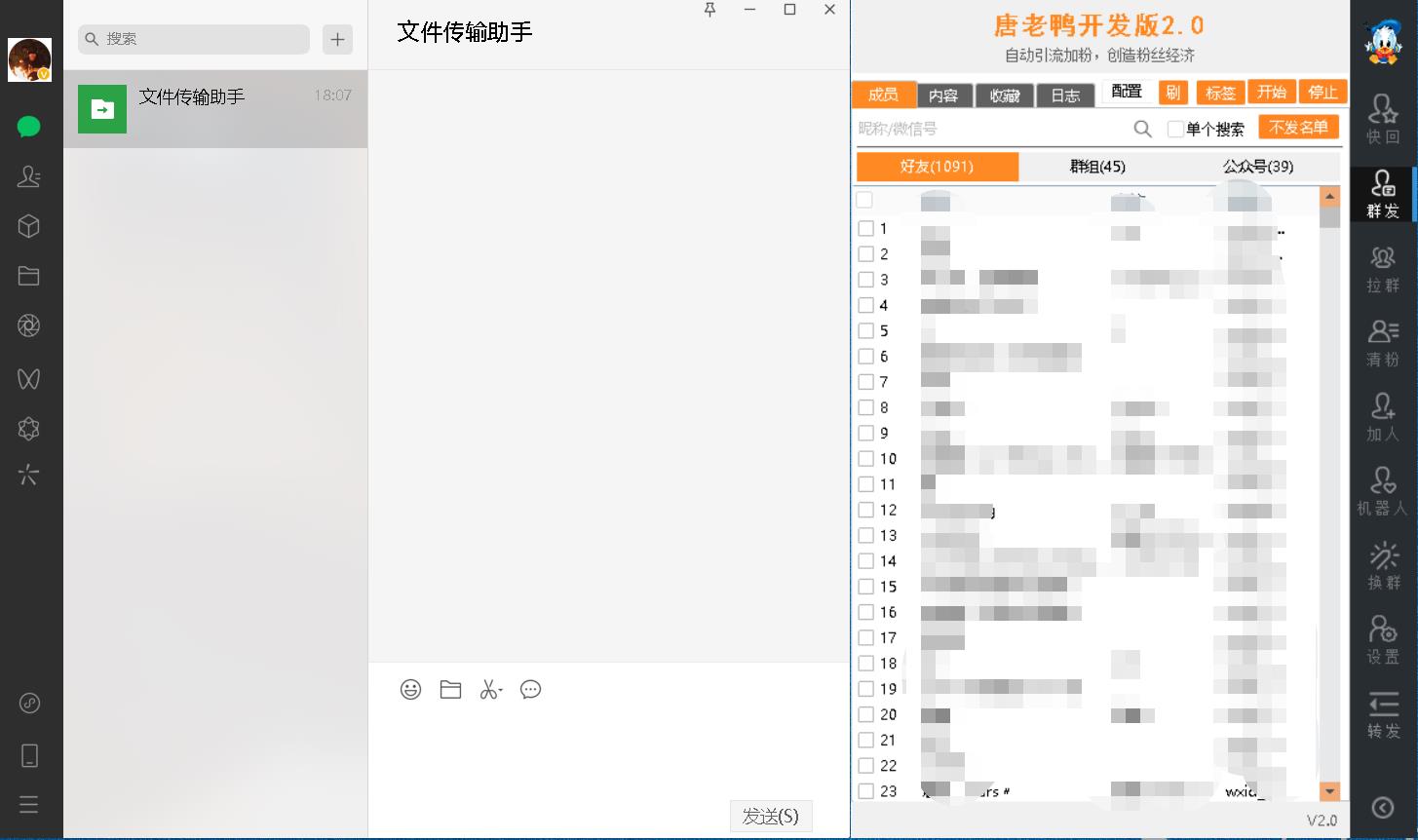The width and height of the screenshot is (1418, 840).
Task: Select the 群组(45) tab
Action: 1098,167
